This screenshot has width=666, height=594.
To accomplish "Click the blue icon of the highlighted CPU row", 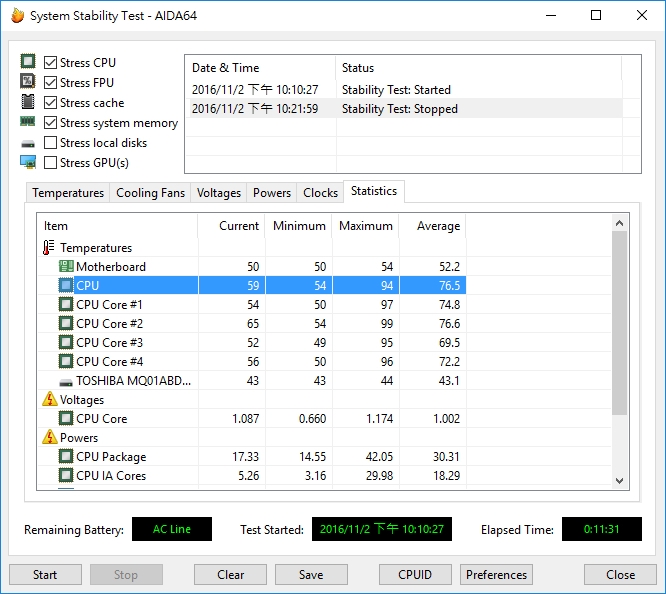I will click(x=66, y=285).
